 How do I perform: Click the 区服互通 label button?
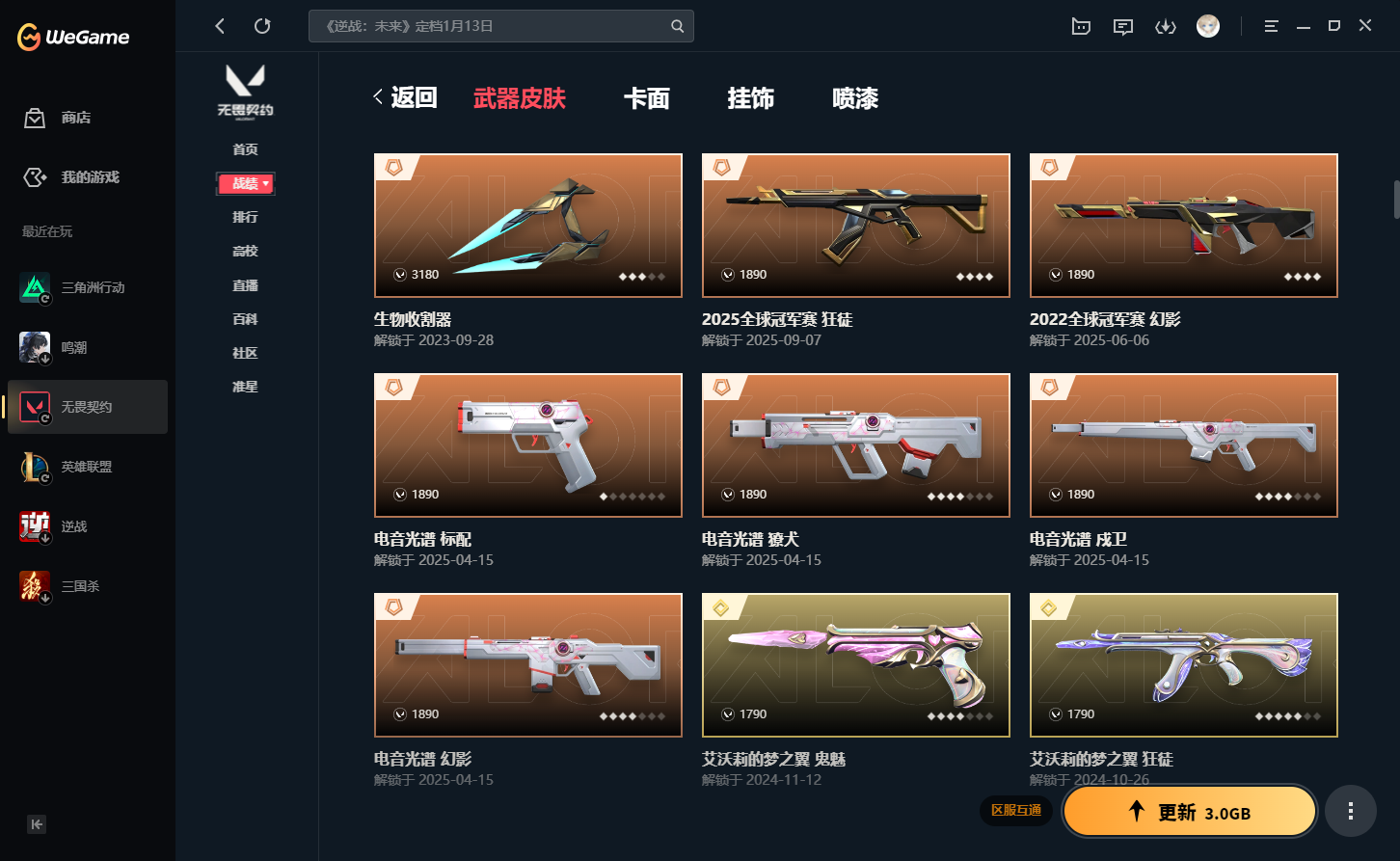pos(1017,811)
